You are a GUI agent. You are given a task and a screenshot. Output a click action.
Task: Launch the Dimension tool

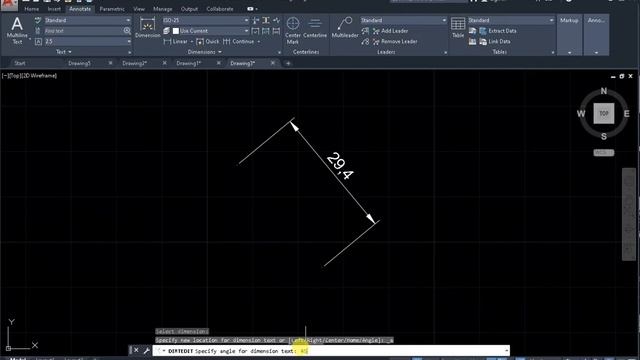147,27
